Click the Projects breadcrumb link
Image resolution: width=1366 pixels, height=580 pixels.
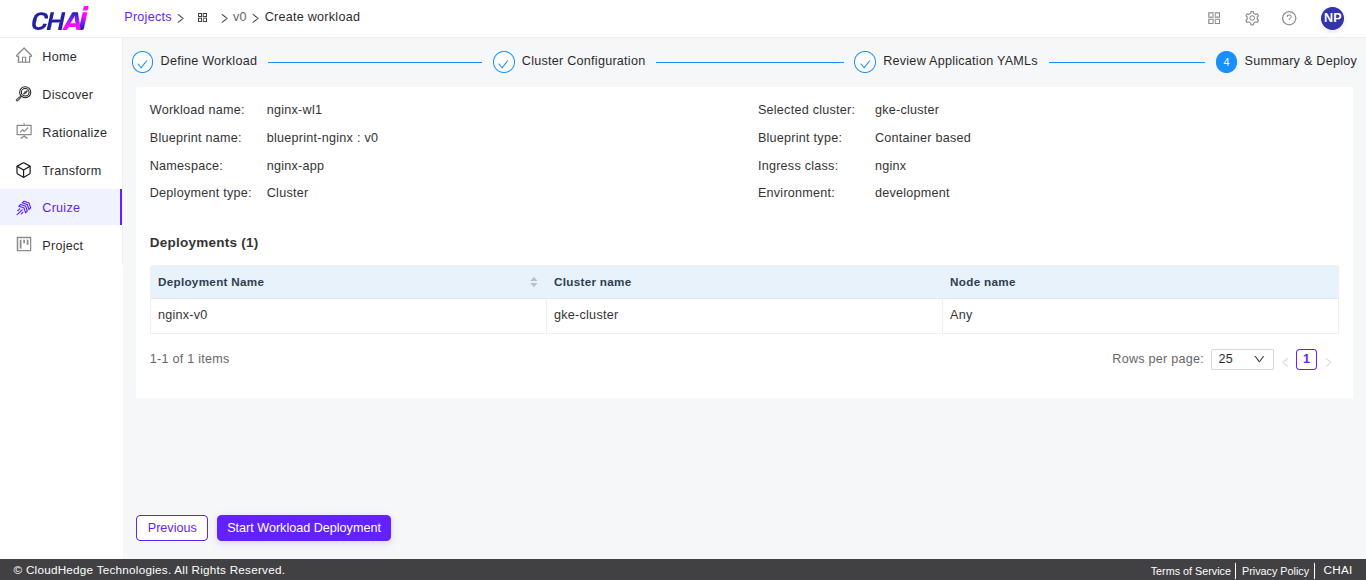pyautogui.click(x=147, y=17)
